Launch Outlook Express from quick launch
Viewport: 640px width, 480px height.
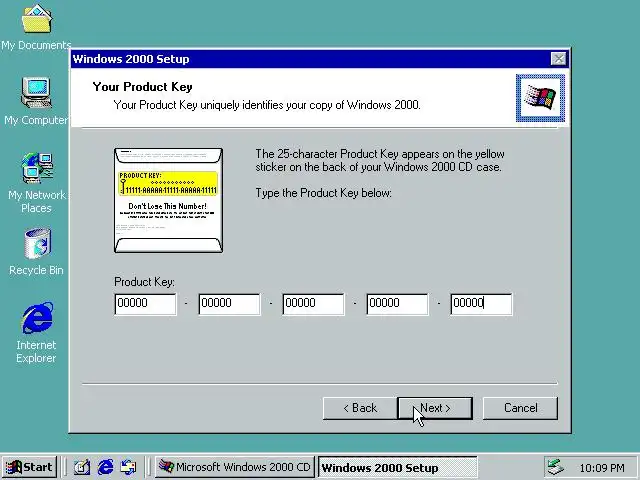tap(128, 467)
